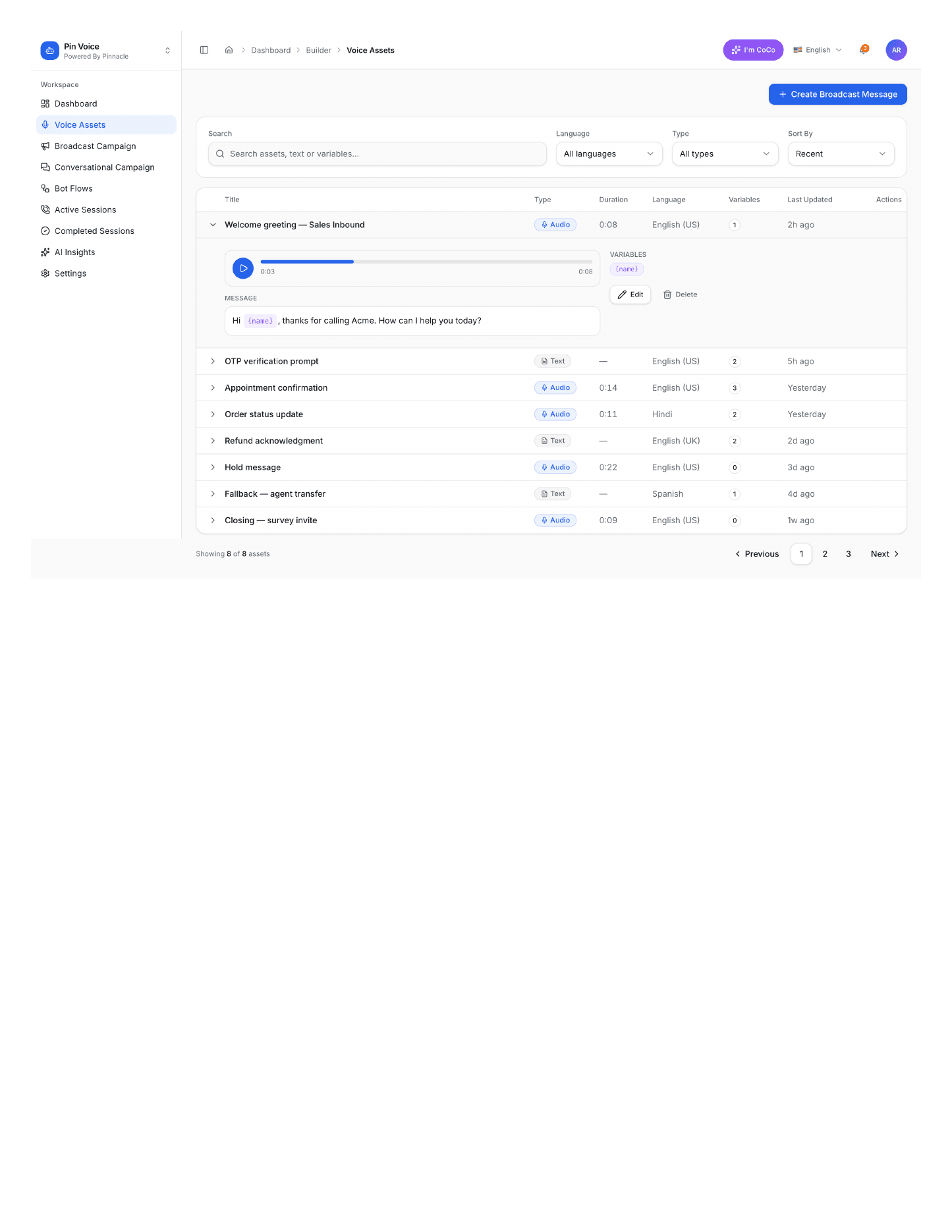Click Audio badge on Hold message row
The height and width of the screenshot is (1232, 952).
click(555, 467)
